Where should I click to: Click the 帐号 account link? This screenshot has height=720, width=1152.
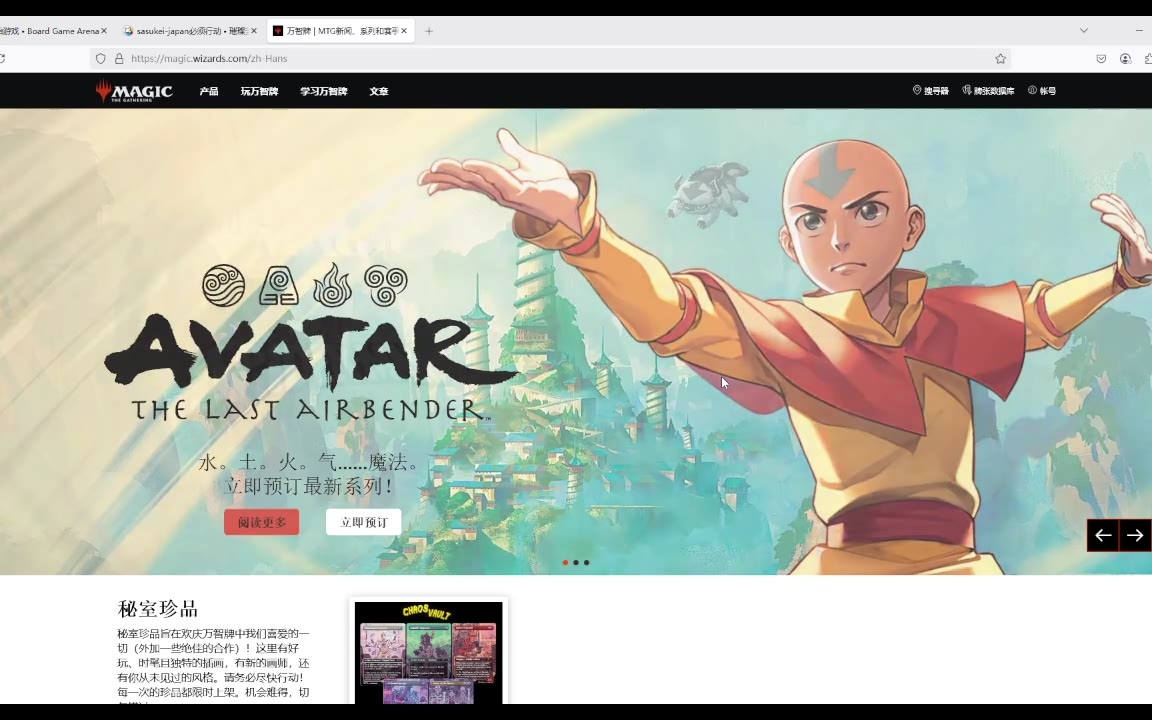click(1042, 90)
